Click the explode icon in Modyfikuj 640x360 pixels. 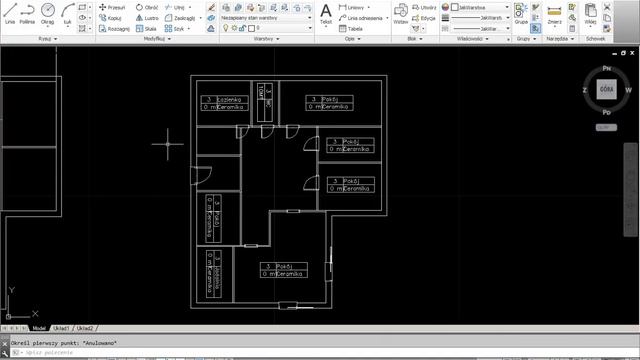click(211, 18)
